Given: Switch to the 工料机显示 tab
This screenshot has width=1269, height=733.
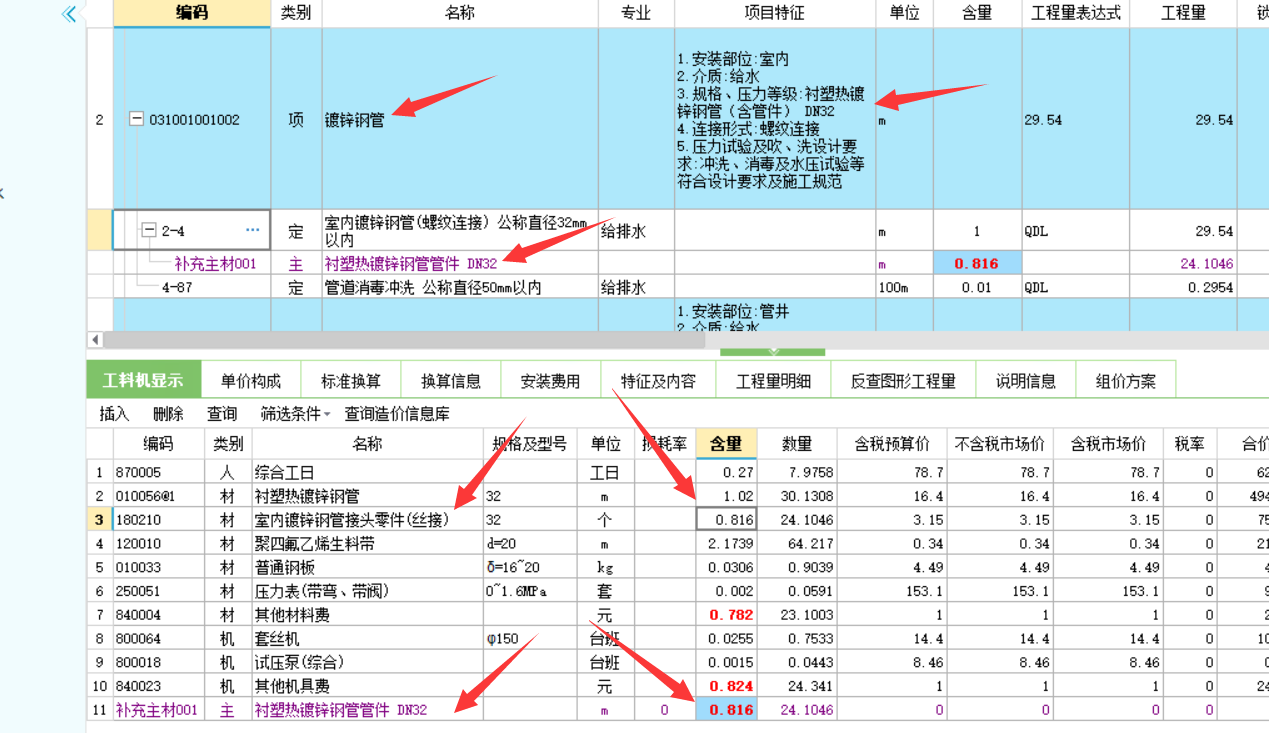Looking at the screenshot, I should click(143, 381).
